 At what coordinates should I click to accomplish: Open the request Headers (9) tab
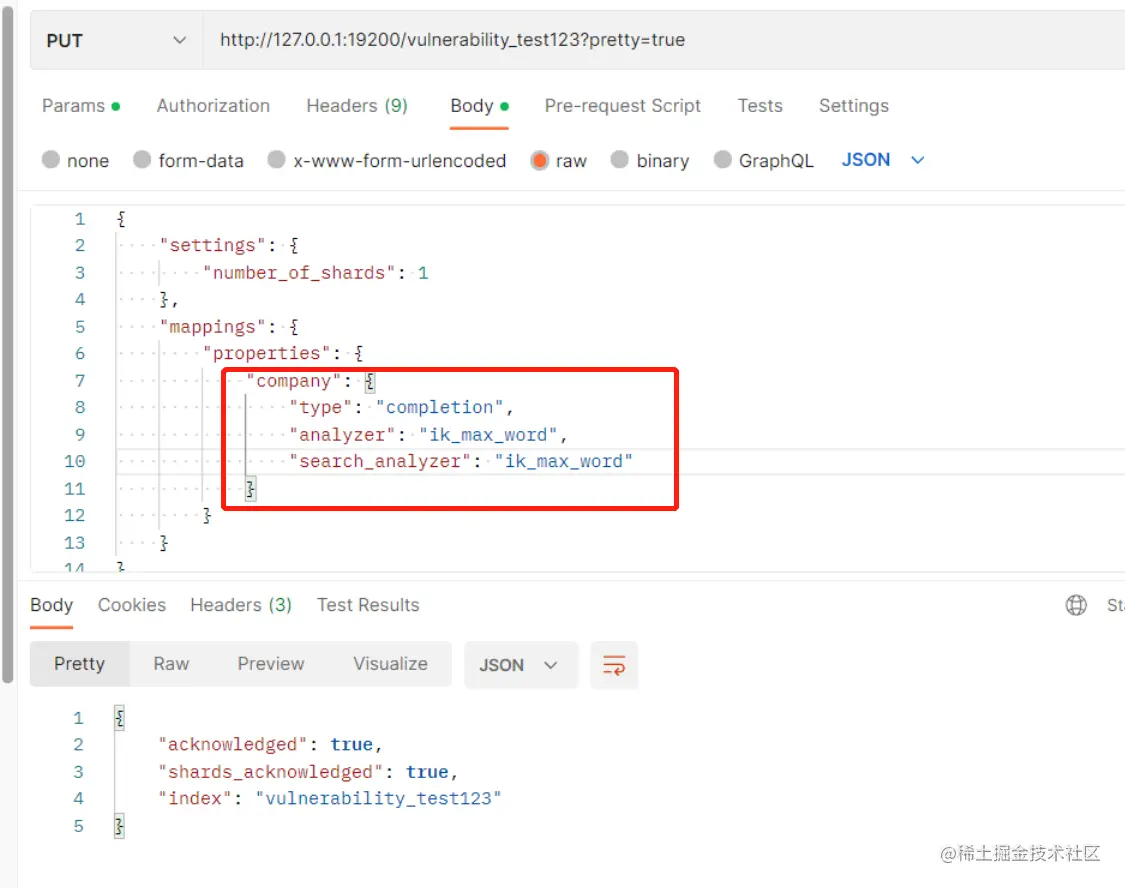[357, 106]
